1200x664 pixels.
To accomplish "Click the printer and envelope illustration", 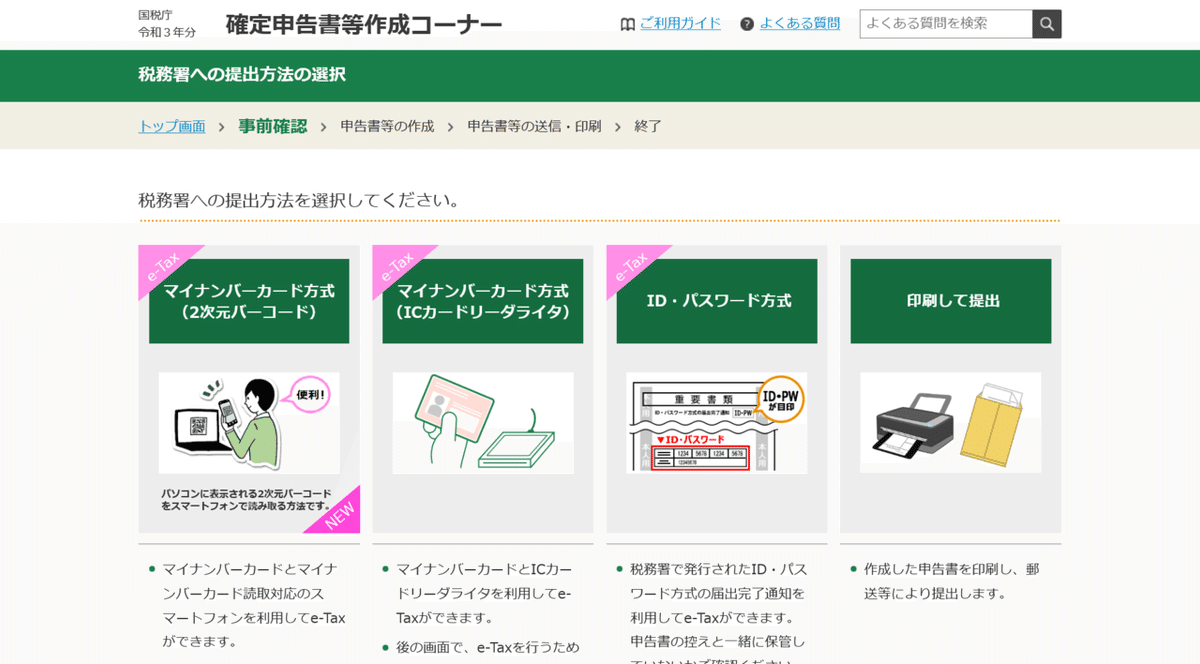I will (x=950, y=422).
